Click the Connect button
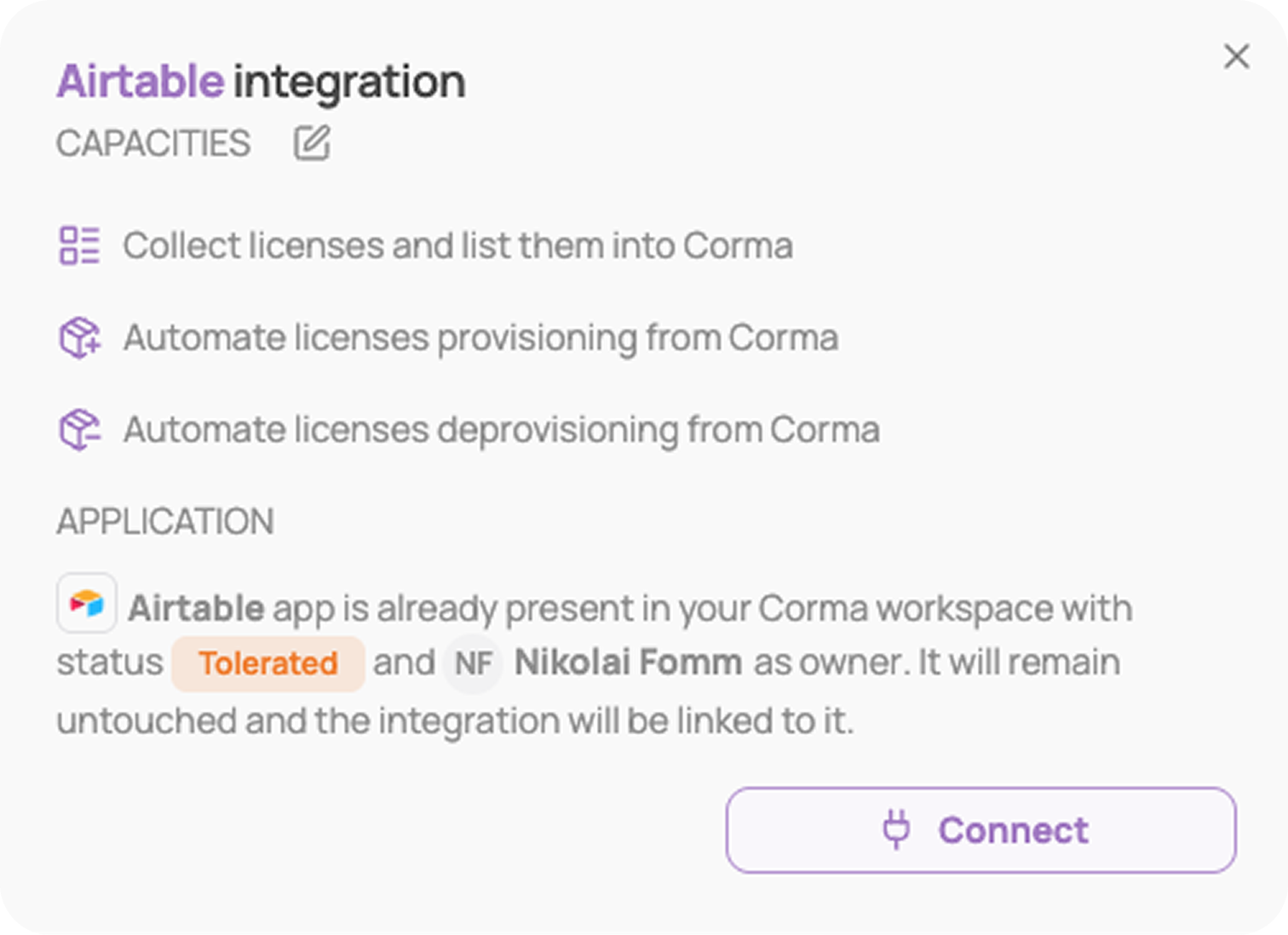The image size is (1288, 935). (x=980, y=830)
